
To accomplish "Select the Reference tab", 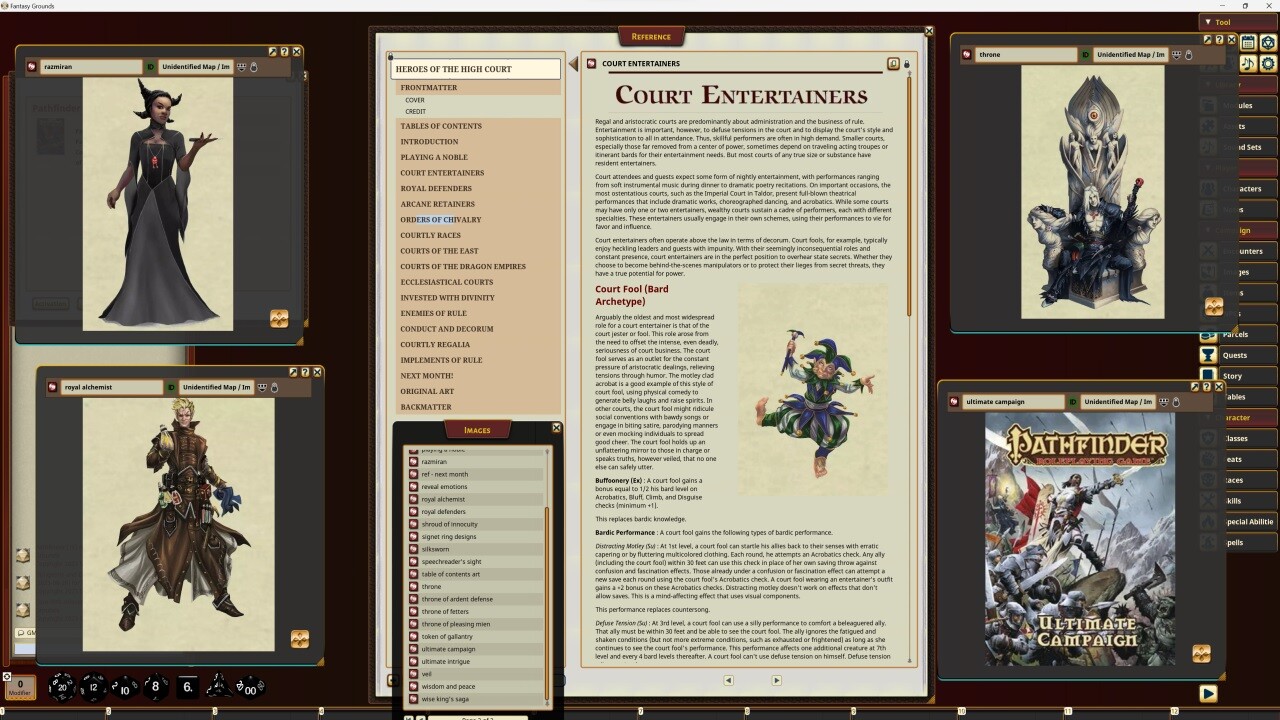I will 651,36.
